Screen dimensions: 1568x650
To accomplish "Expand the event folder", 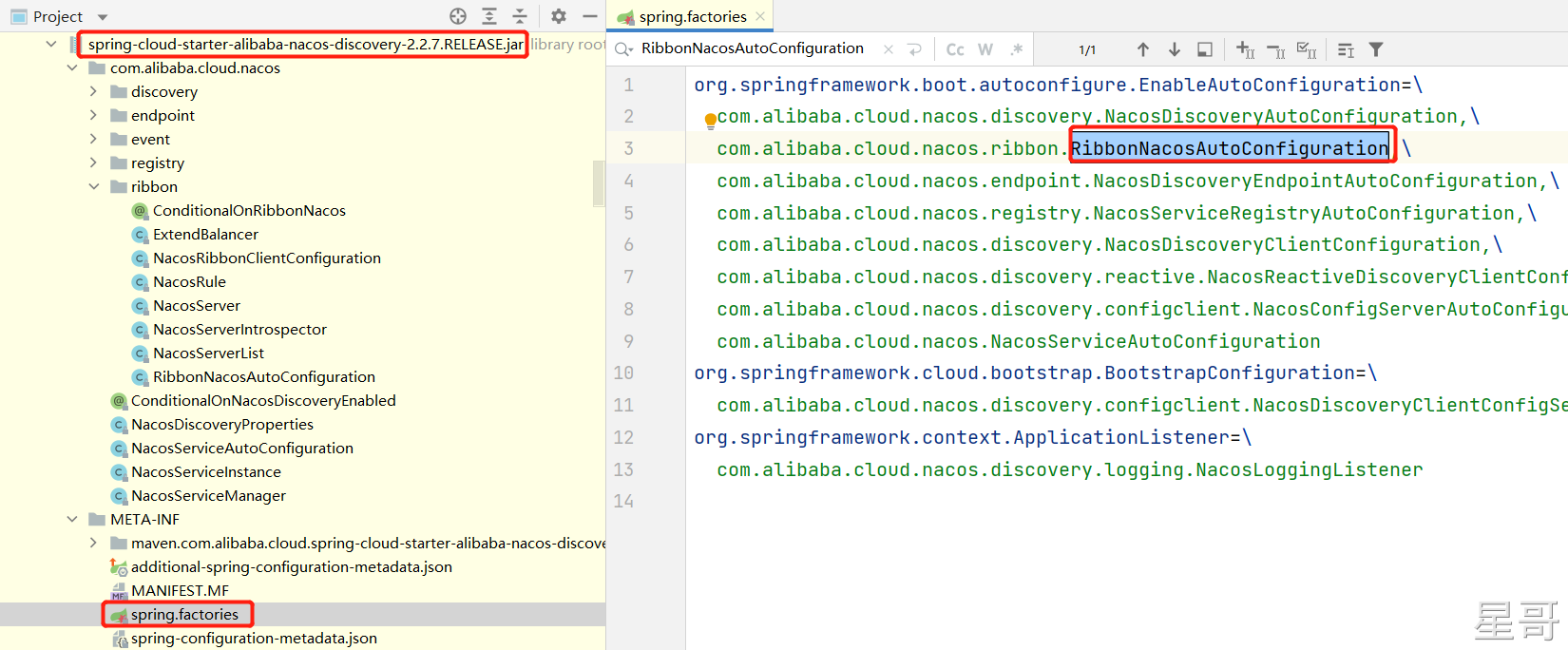I will (x=93, y=139).
